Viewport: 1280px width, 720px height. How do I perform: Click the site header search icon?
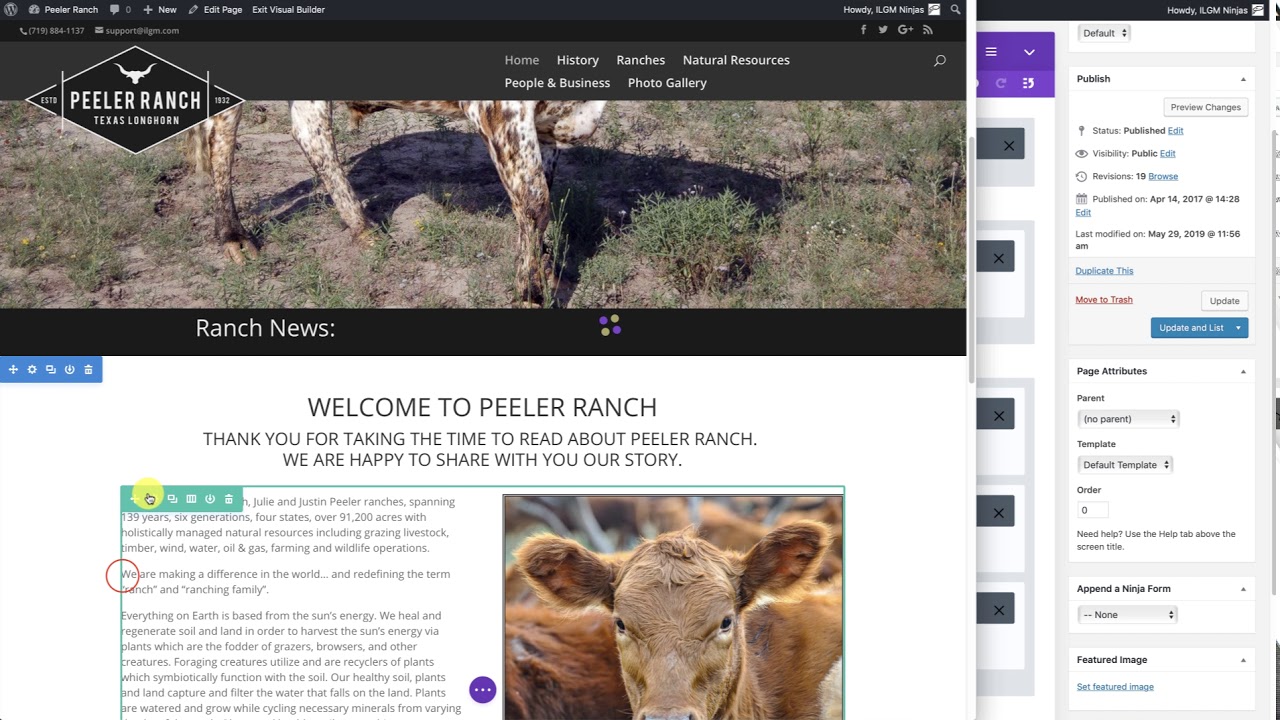click(x=940, y=61)
